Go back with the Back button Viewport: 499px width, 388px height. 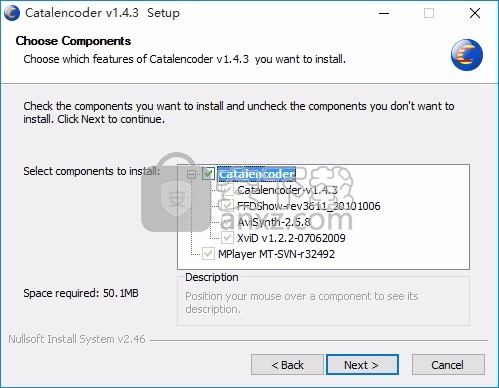point(287,365)
